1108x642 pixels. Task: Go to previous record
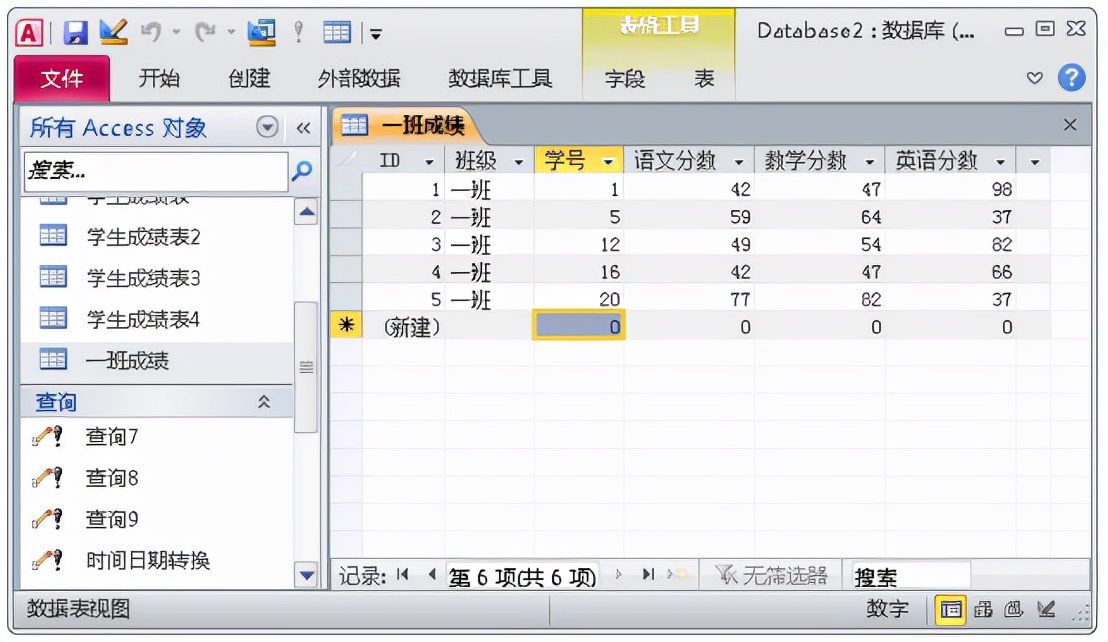coord(432,575)
